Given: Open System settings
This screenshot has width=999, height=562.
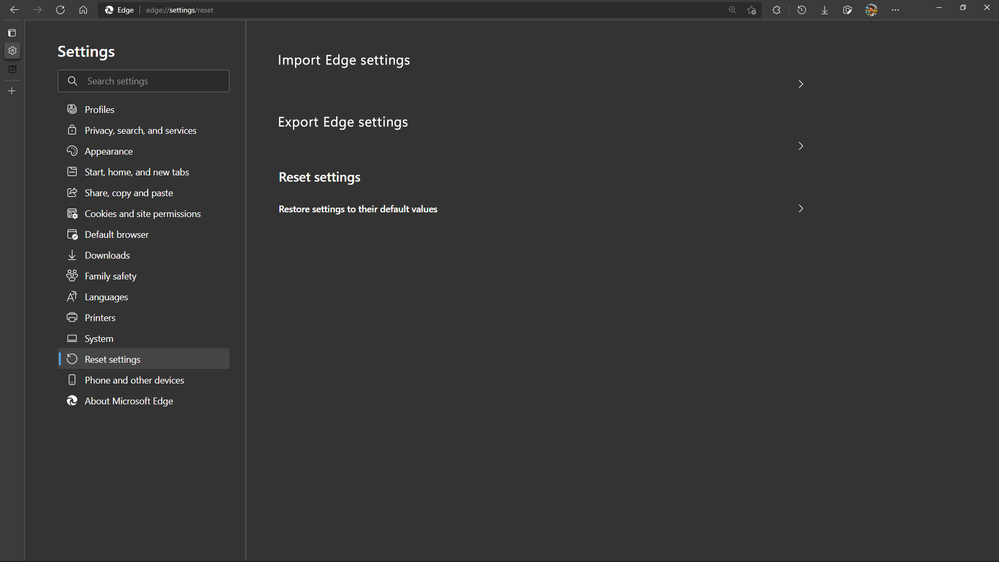Looking at the screenshot, I should tap(143, 338).
